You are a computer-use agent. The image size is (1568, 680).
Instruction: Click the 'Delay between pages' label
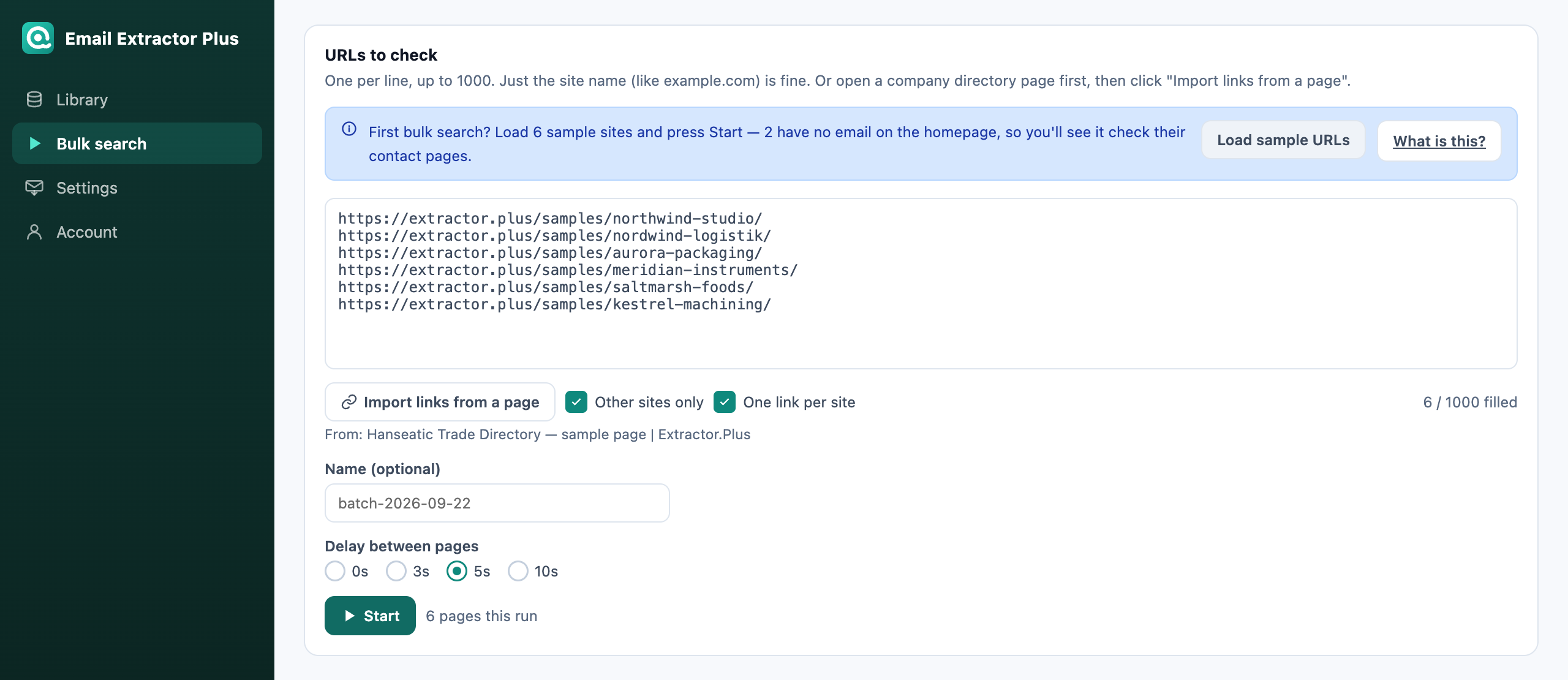click(x=401, y=546)
